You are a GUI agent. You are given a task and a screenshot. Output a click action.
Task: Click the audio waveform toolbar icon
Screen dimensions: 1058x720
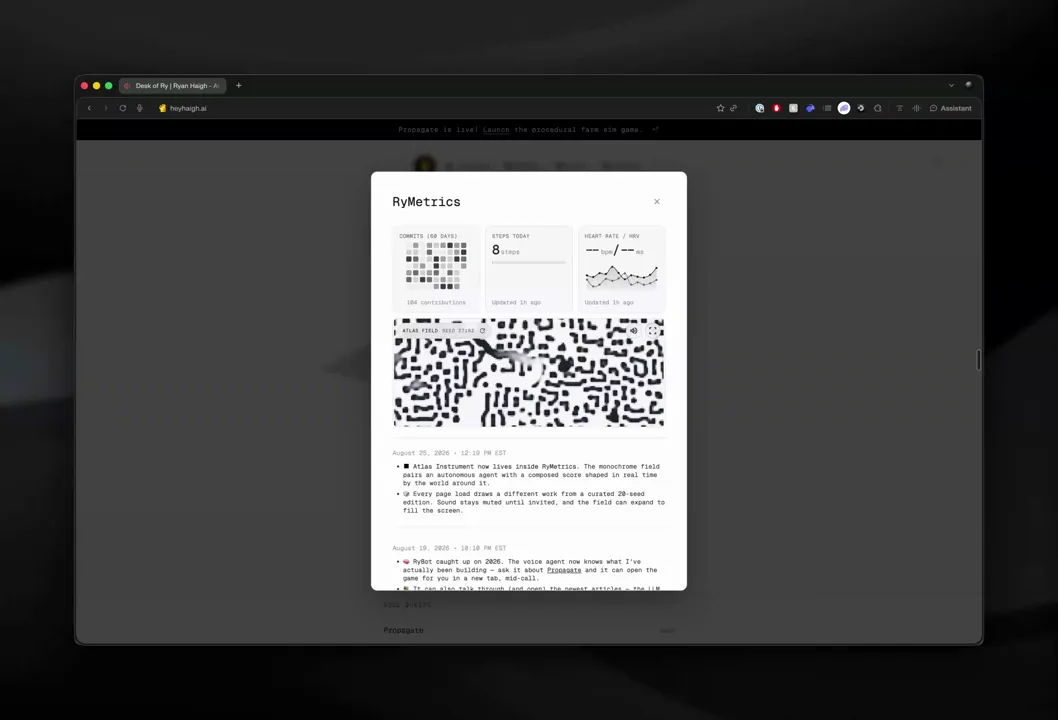click(916, 108)
